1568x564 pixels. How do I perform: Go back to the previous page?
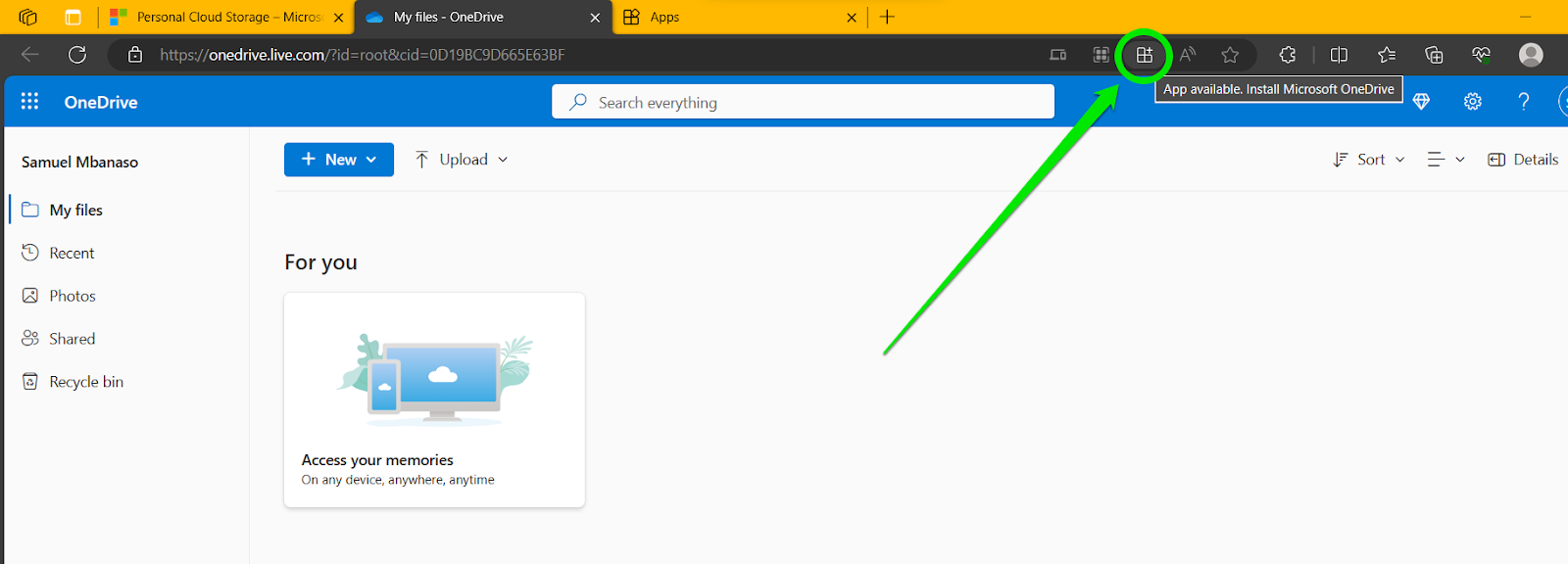pos(30,55)
